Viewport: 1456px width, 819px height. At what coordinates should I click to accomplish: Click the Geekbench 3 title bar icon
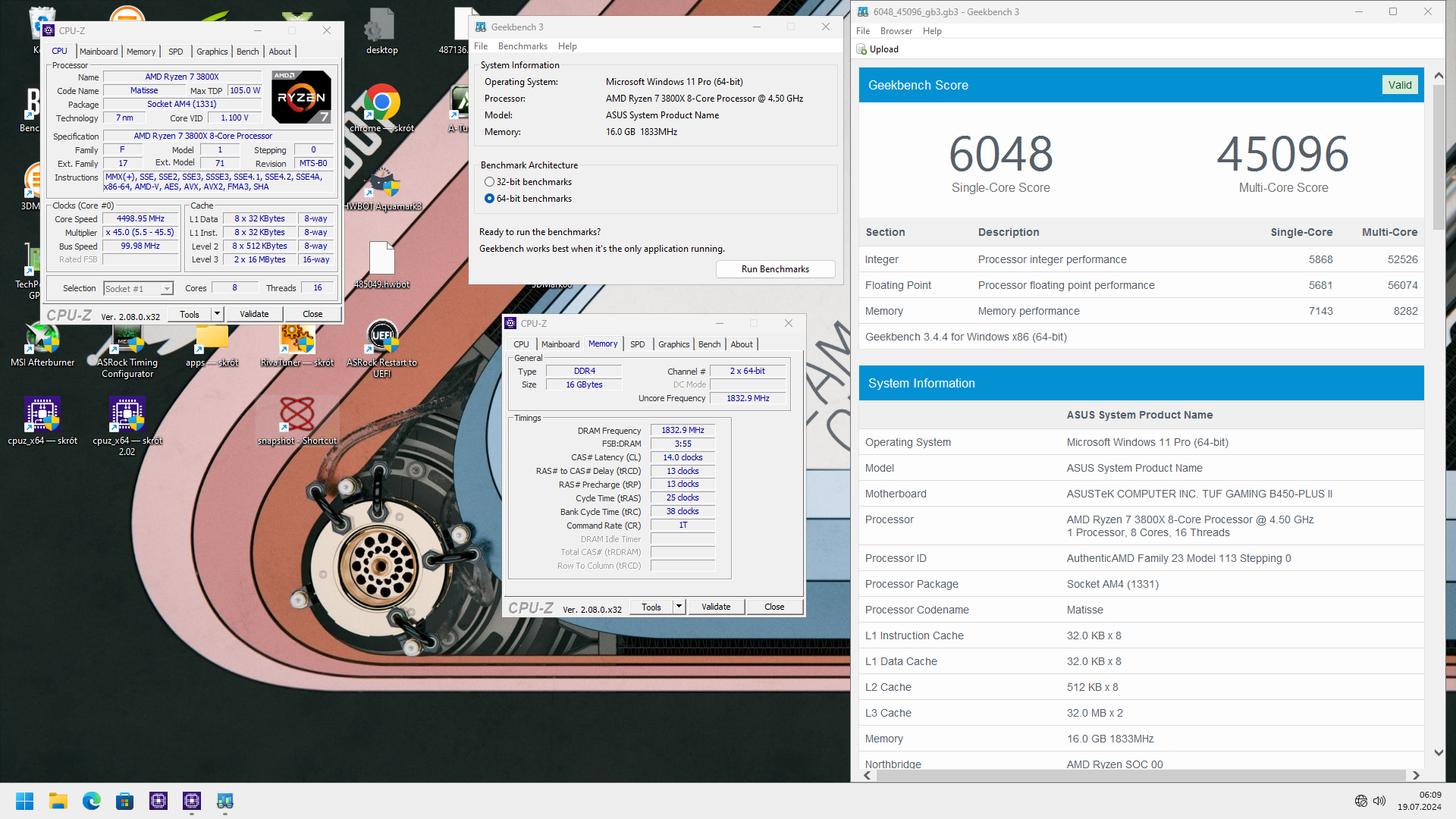coord(481,27)
